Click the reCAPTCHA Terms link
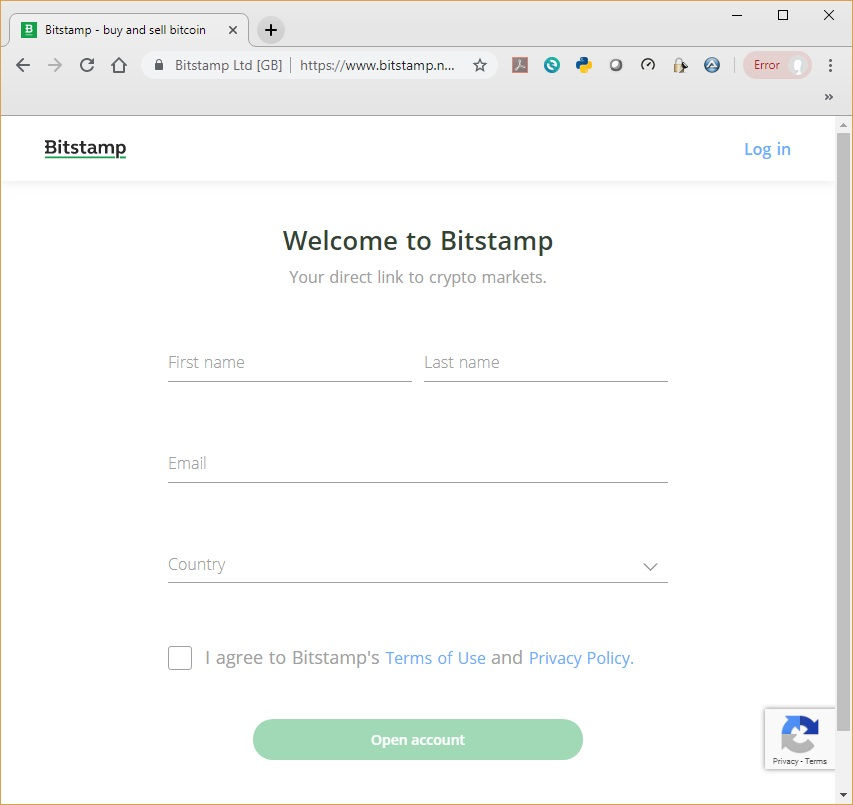The width and height of the screenshot is (853, 805). coord(815,761)
